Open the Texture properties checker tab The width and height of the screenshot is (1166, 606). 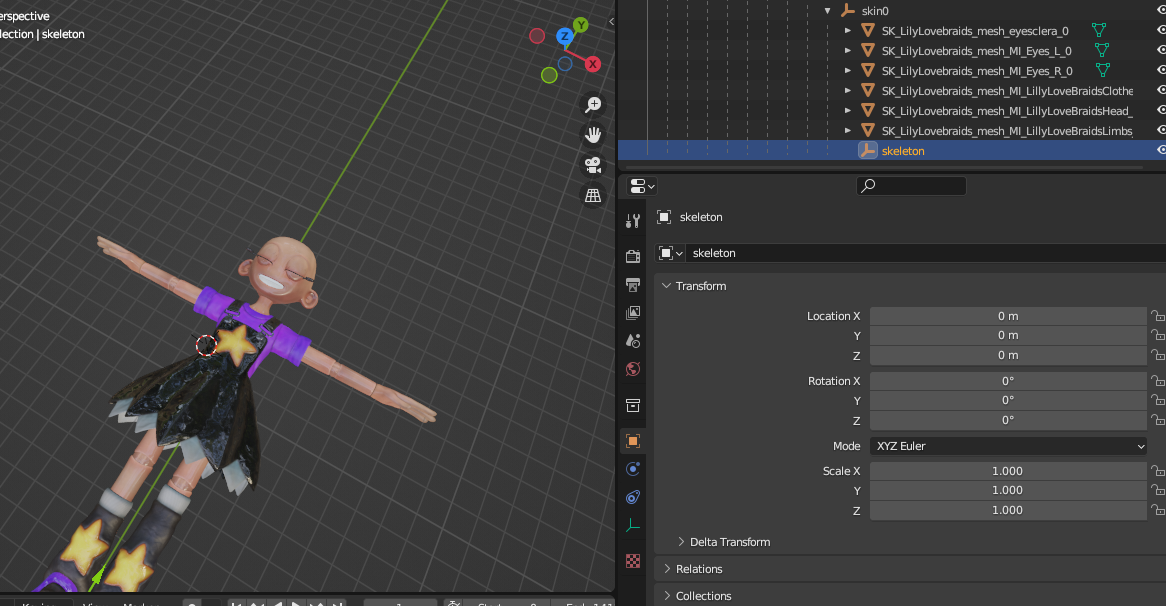click(632, 561)
